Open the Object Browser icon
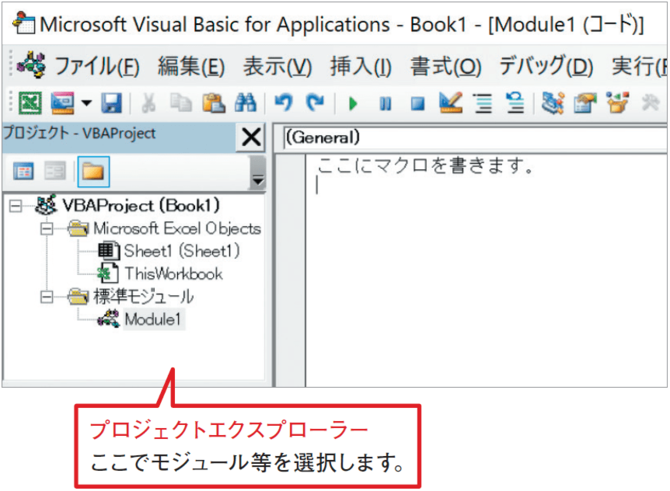Viewport: 670px width, 491px height. 618,103
